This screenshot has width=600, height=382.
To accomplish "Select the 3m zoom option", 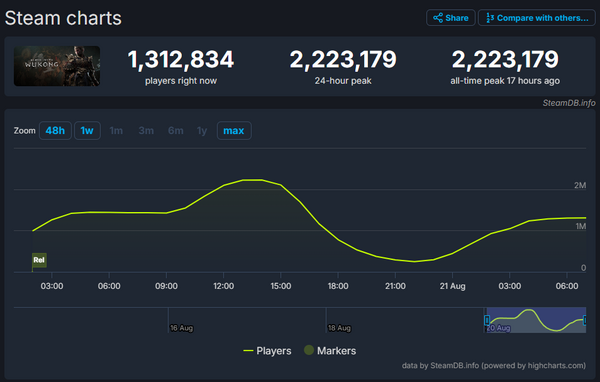I will coord(146,131).
